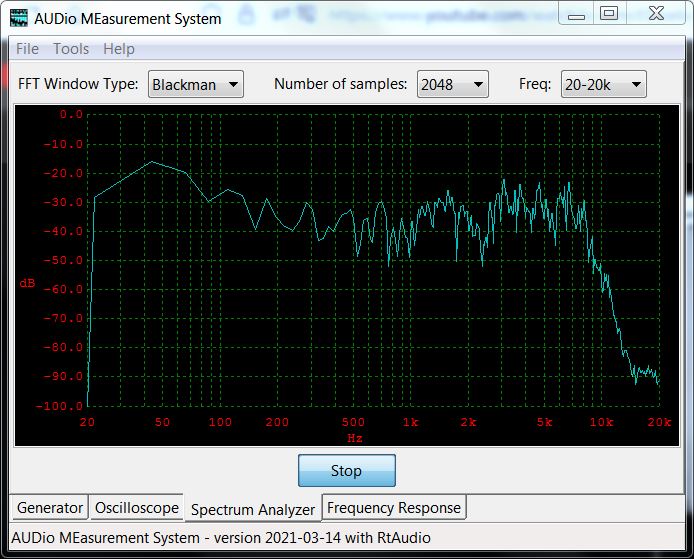The width and height of the screenshot is (694, 559).
Task: Click the Stop button
Action: (347, 470)
